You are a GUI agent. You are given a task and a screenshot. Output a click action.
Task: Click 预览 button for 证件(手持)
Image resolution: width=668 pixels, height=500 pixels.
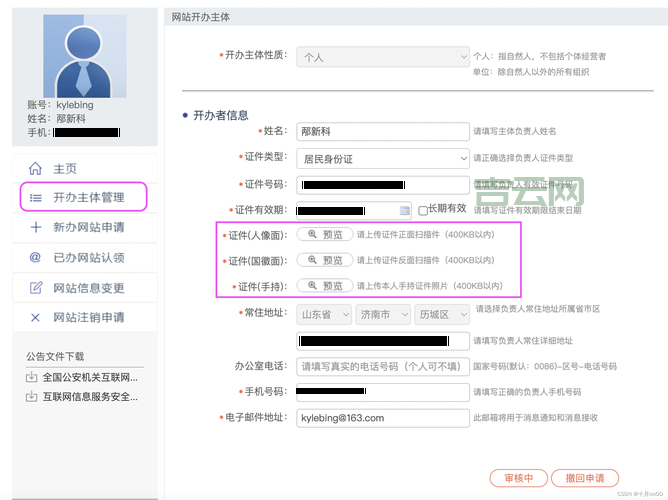(325, 285)
